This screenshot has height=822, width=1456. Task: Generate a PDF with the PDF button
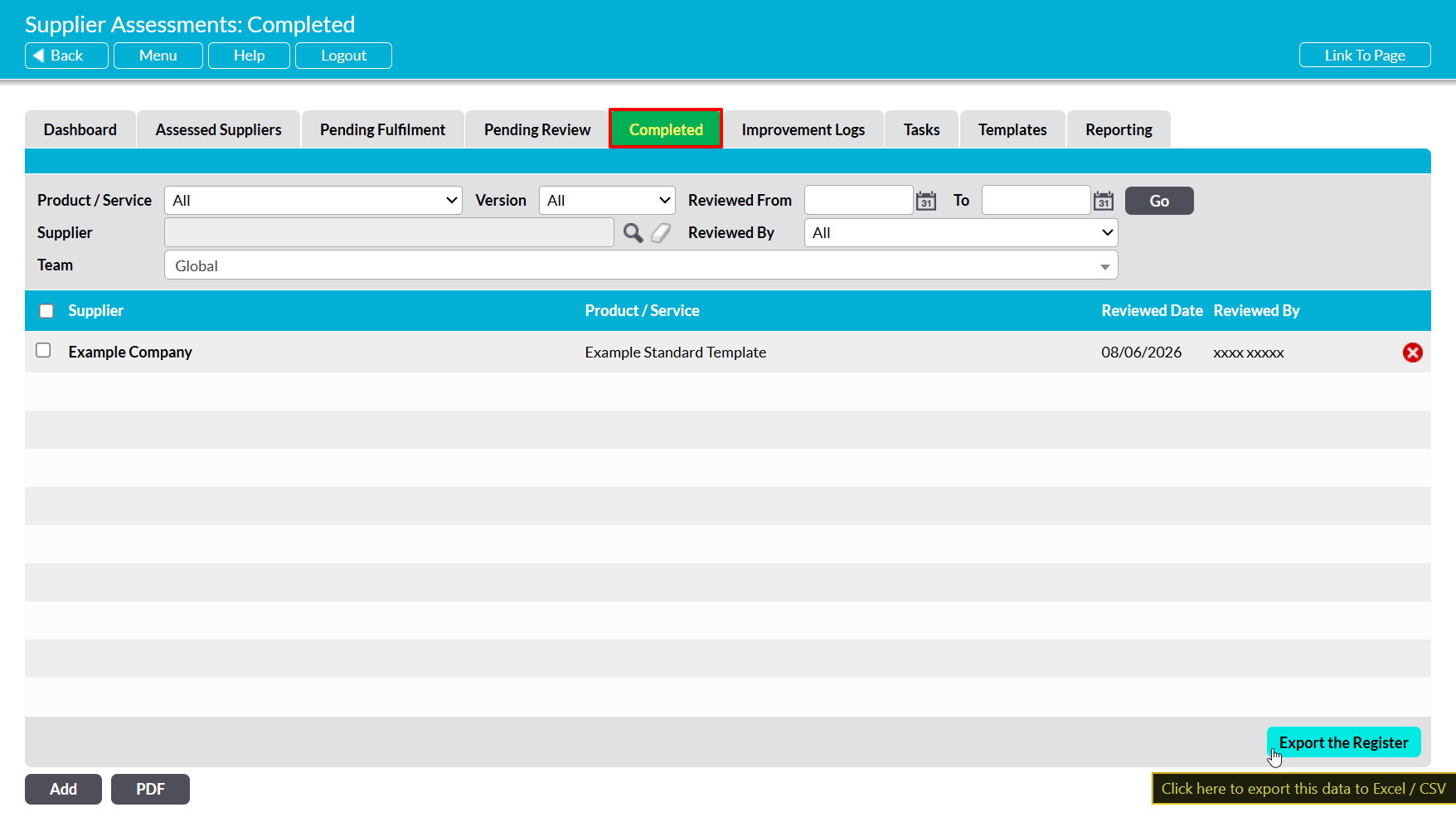click(150, 789)
